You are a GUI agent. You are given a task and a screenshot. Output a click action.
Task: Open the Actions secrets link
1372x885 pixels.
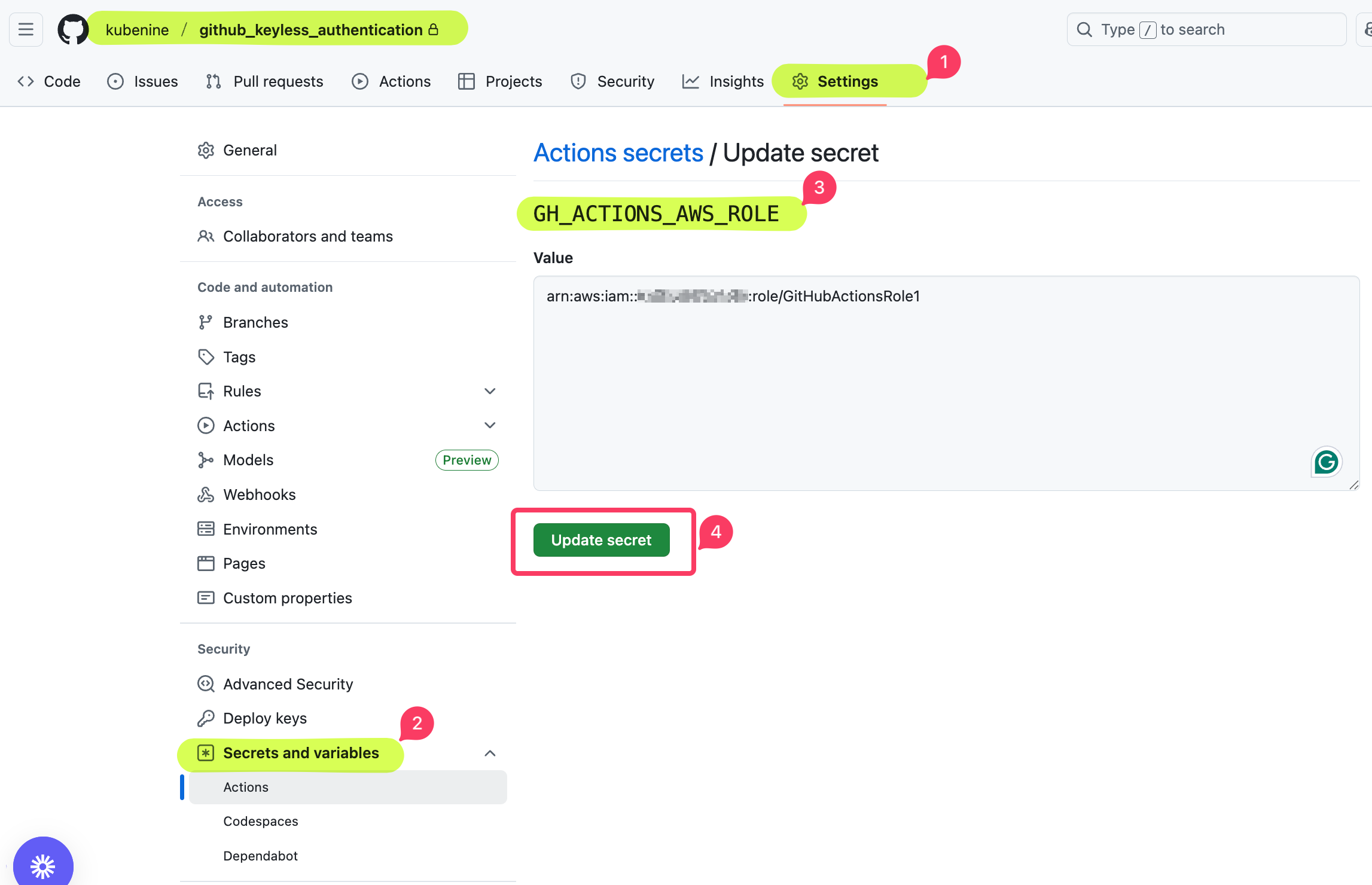[618, 152]
